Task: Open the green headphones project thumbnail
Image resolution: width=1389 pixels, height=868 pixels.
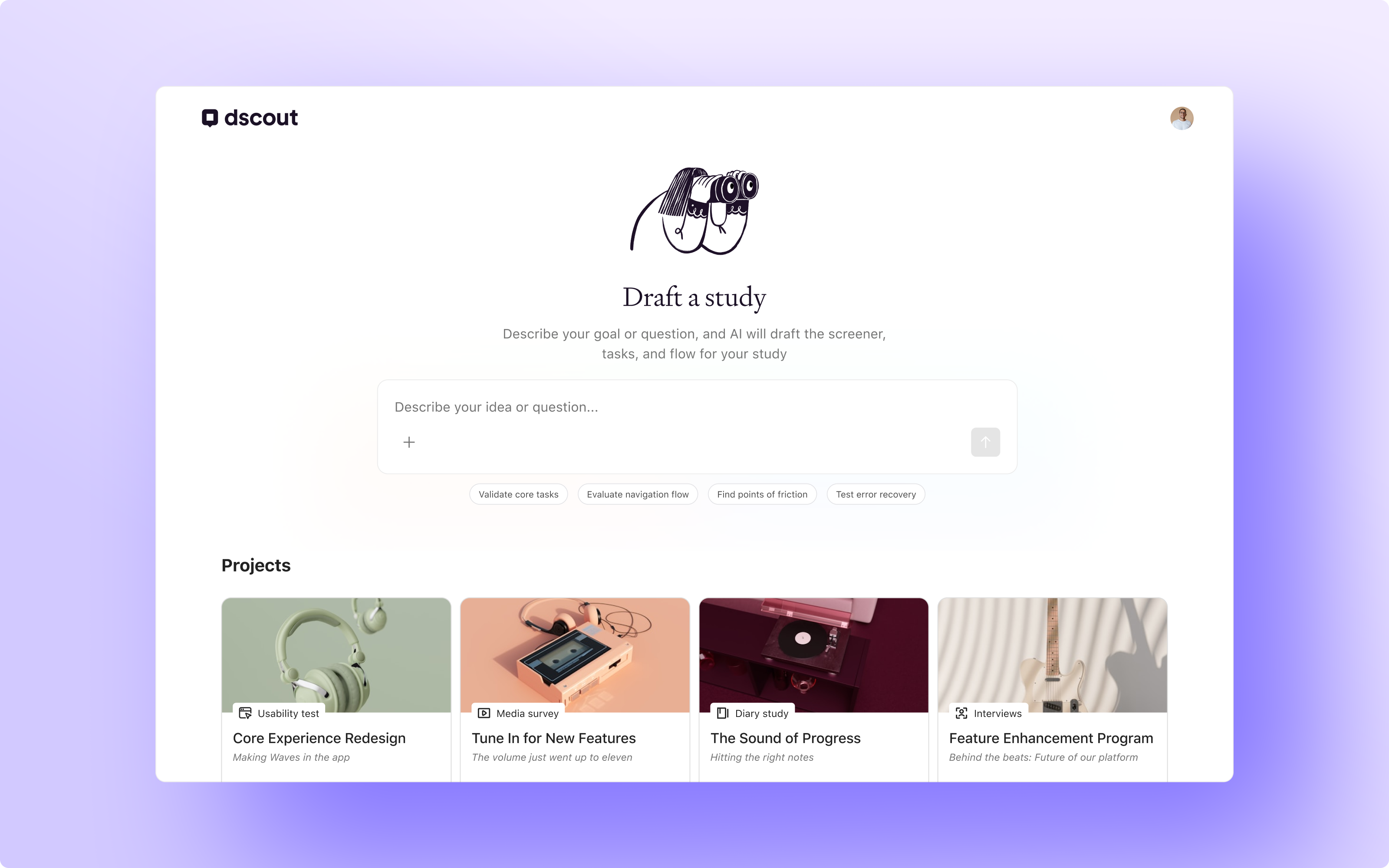Action: coord(336,655)
